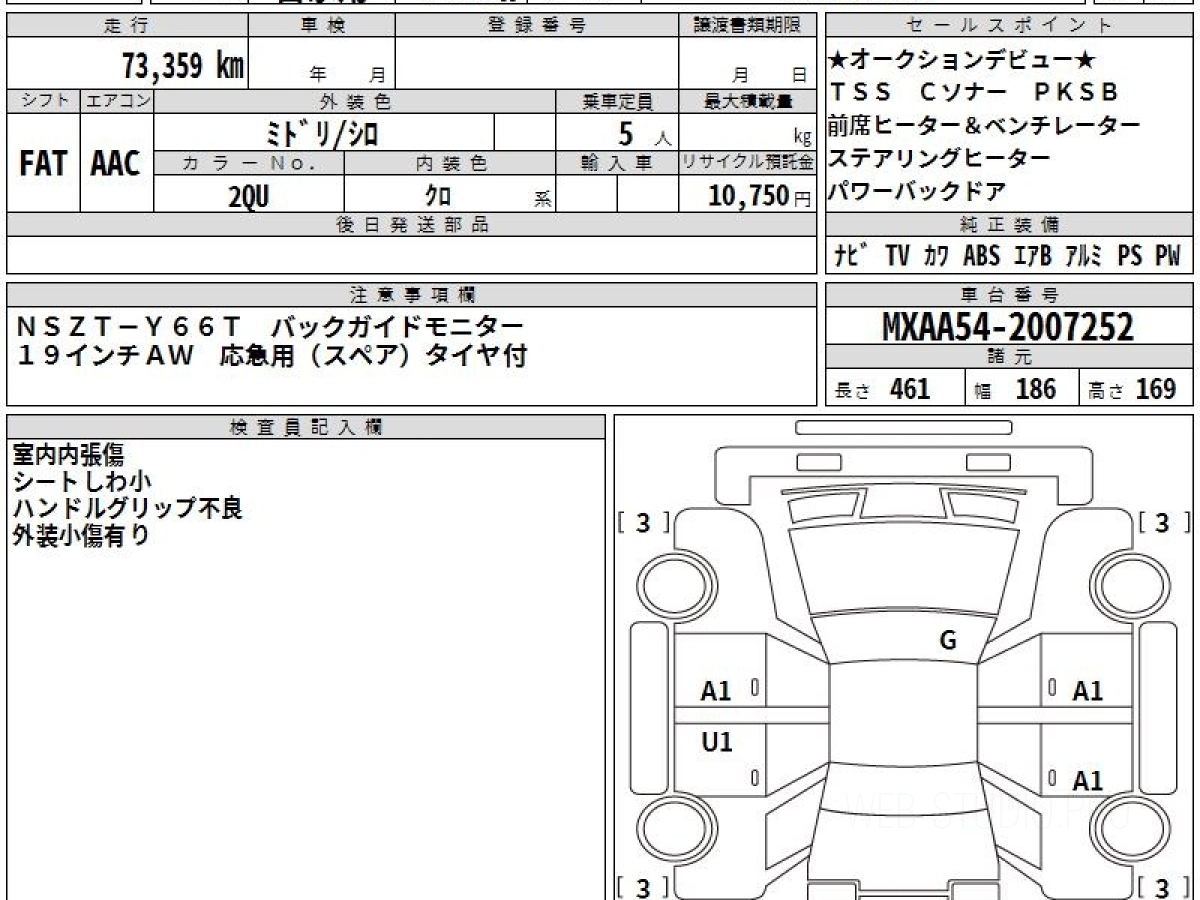Click the AAC air conditioner value
The height and width of the screenshot is (900, 1200).
click(116, 164)
